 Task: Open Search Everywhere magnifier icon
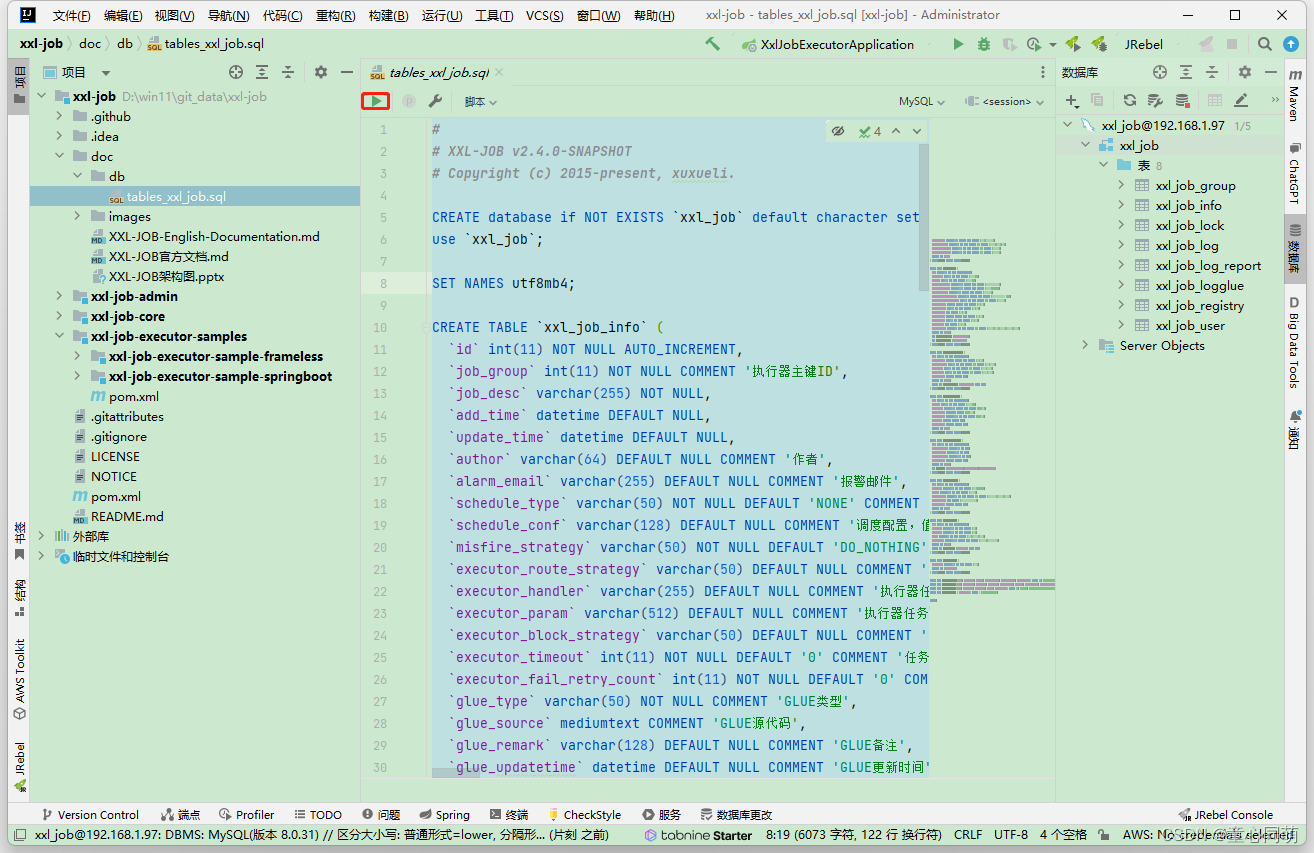point(1265,44)
